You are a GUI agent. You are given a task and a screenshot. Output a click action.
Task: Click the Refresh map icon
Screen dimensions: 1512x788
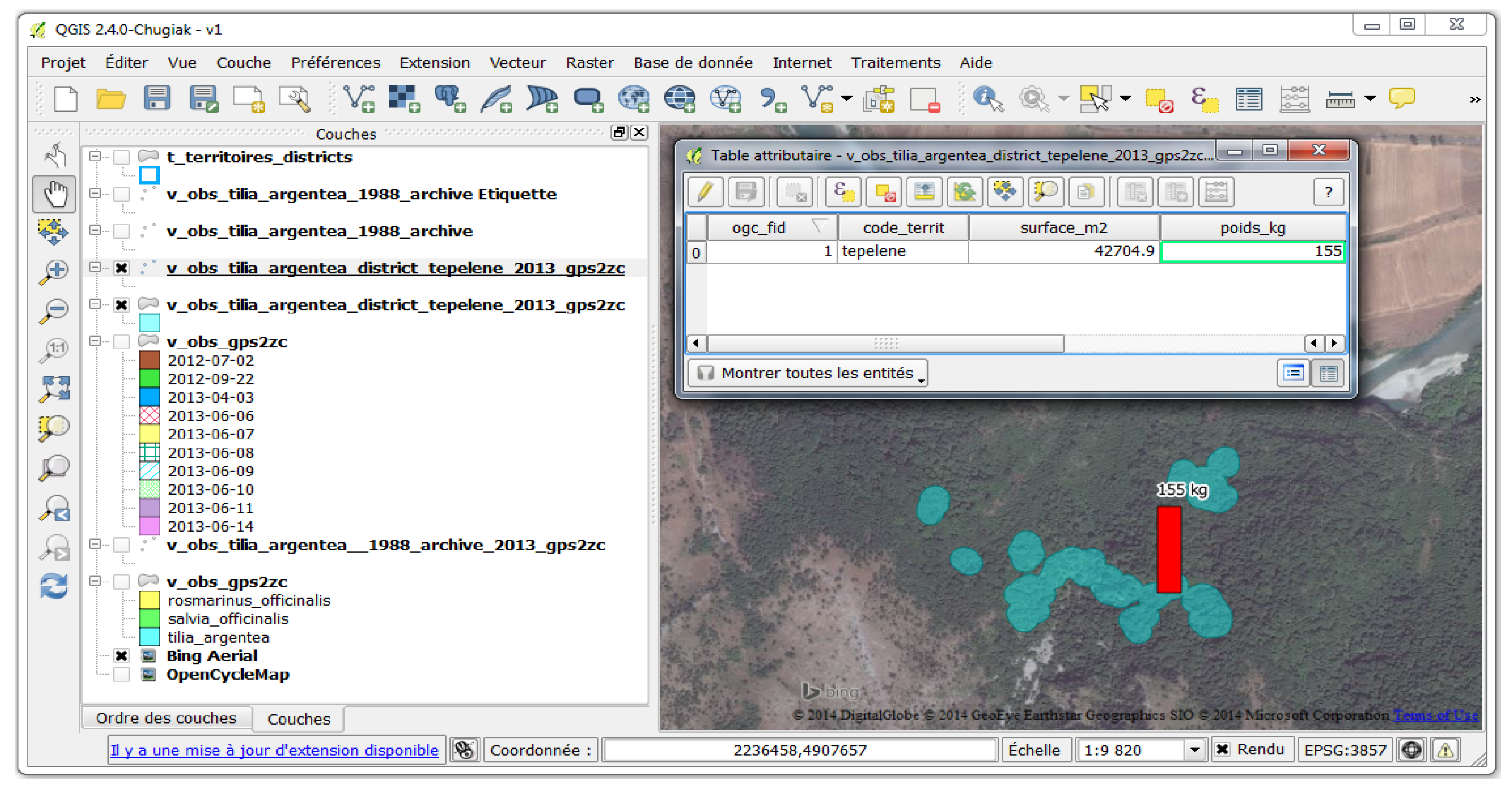tap(54, 586)
